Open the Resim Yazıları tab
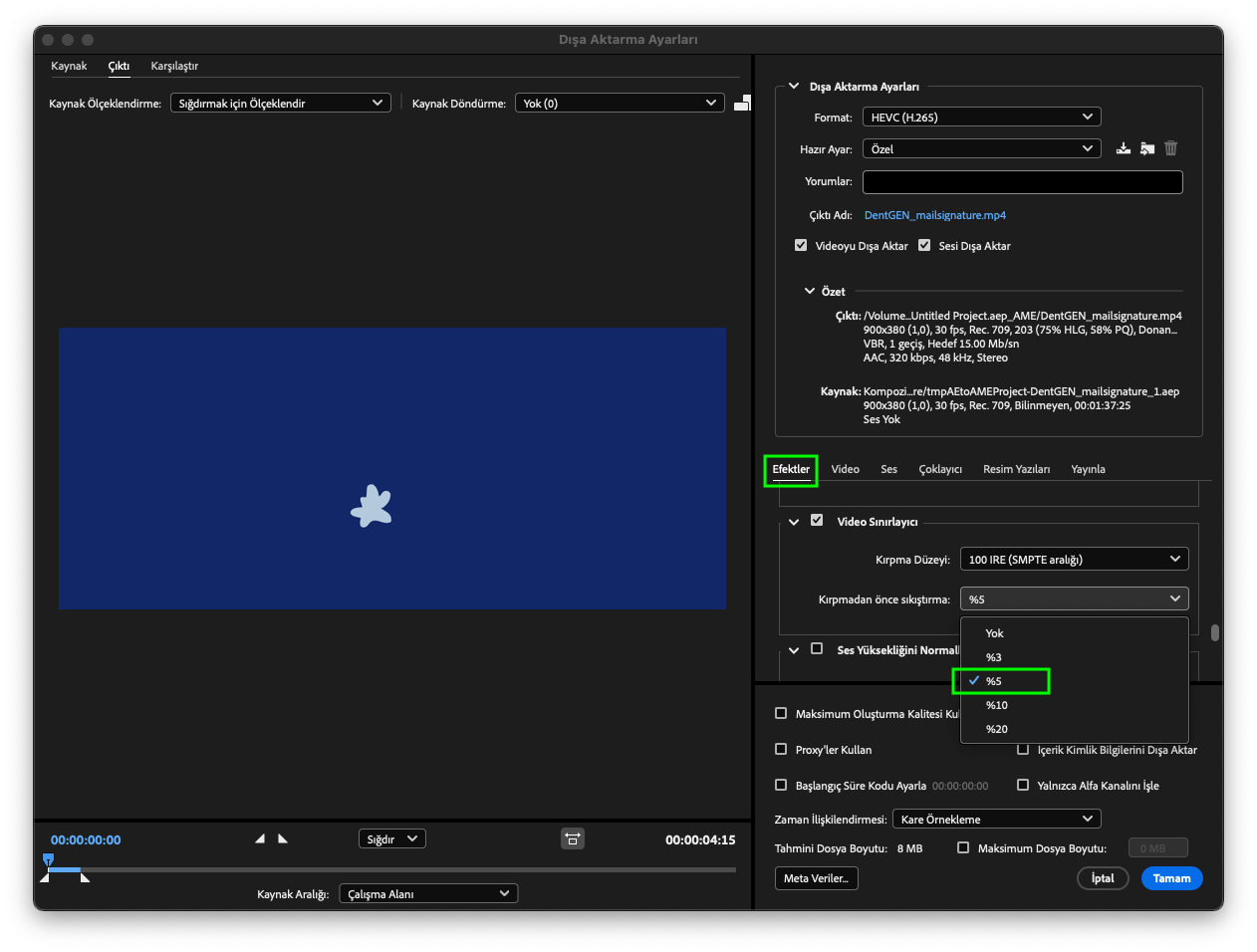Screen dimensions: 1257x952 click(x=1016, y=469)
